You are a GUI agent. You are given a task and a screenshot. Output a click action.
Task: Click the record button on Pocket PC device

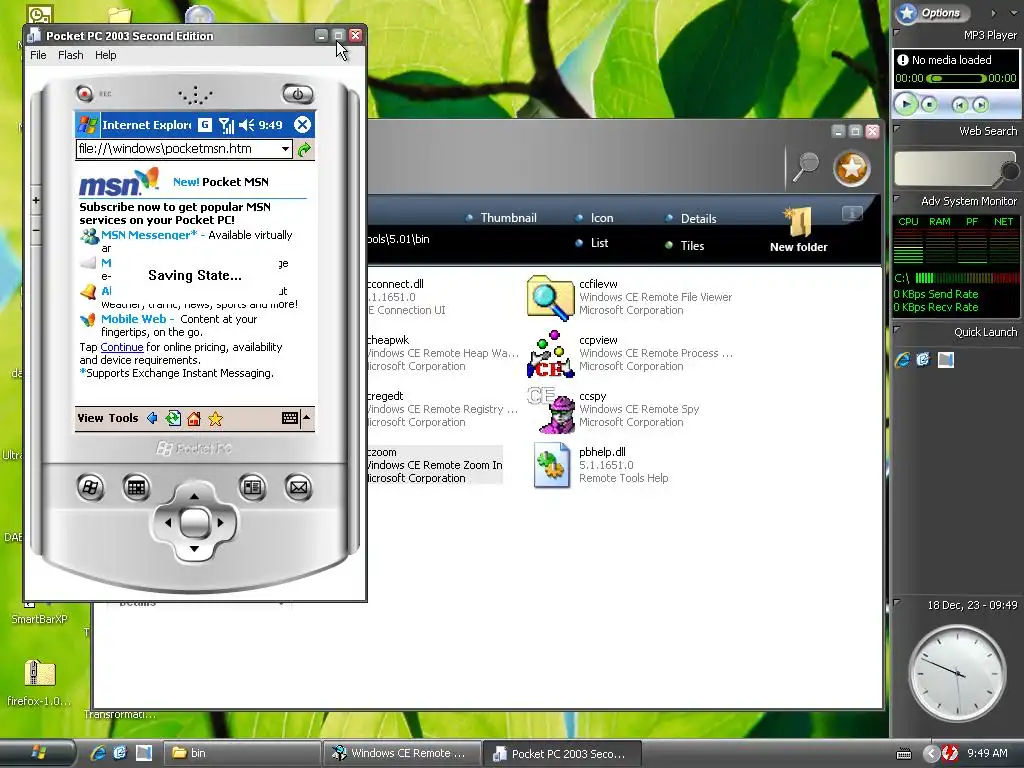click(x=84, y=93)
